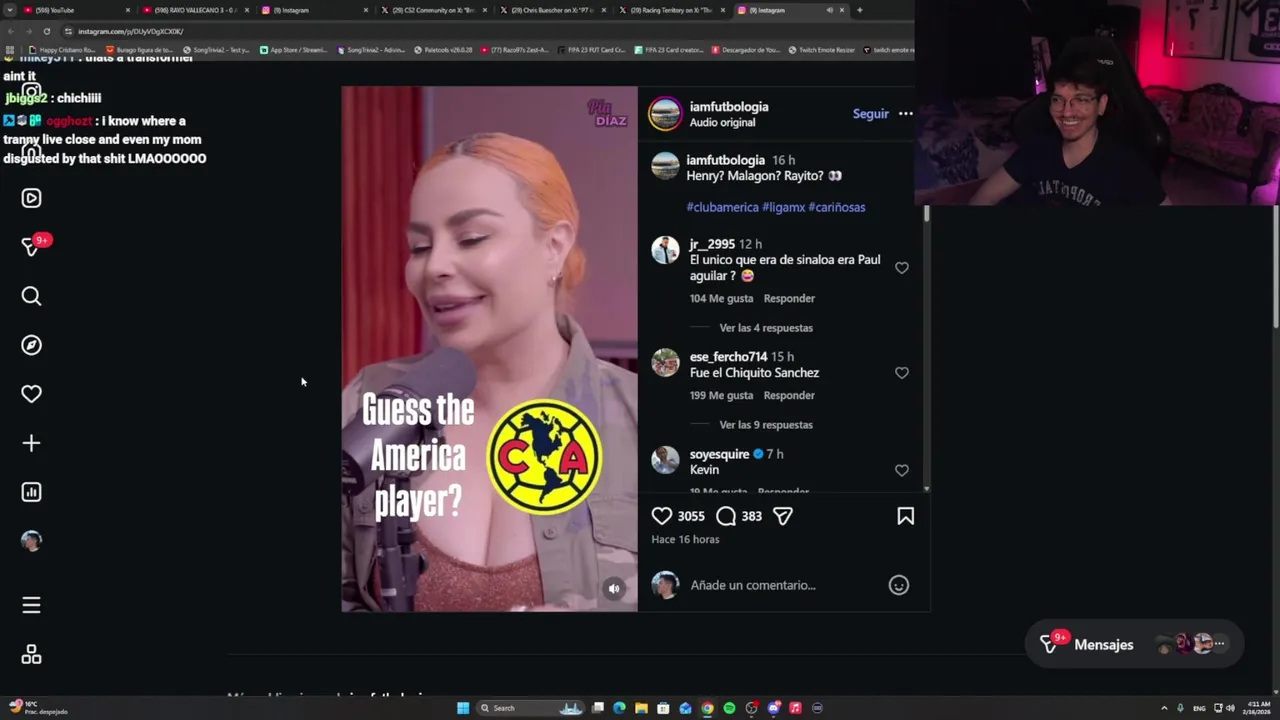
Task: Open post options three-dot menu
Action: (906, 114)
